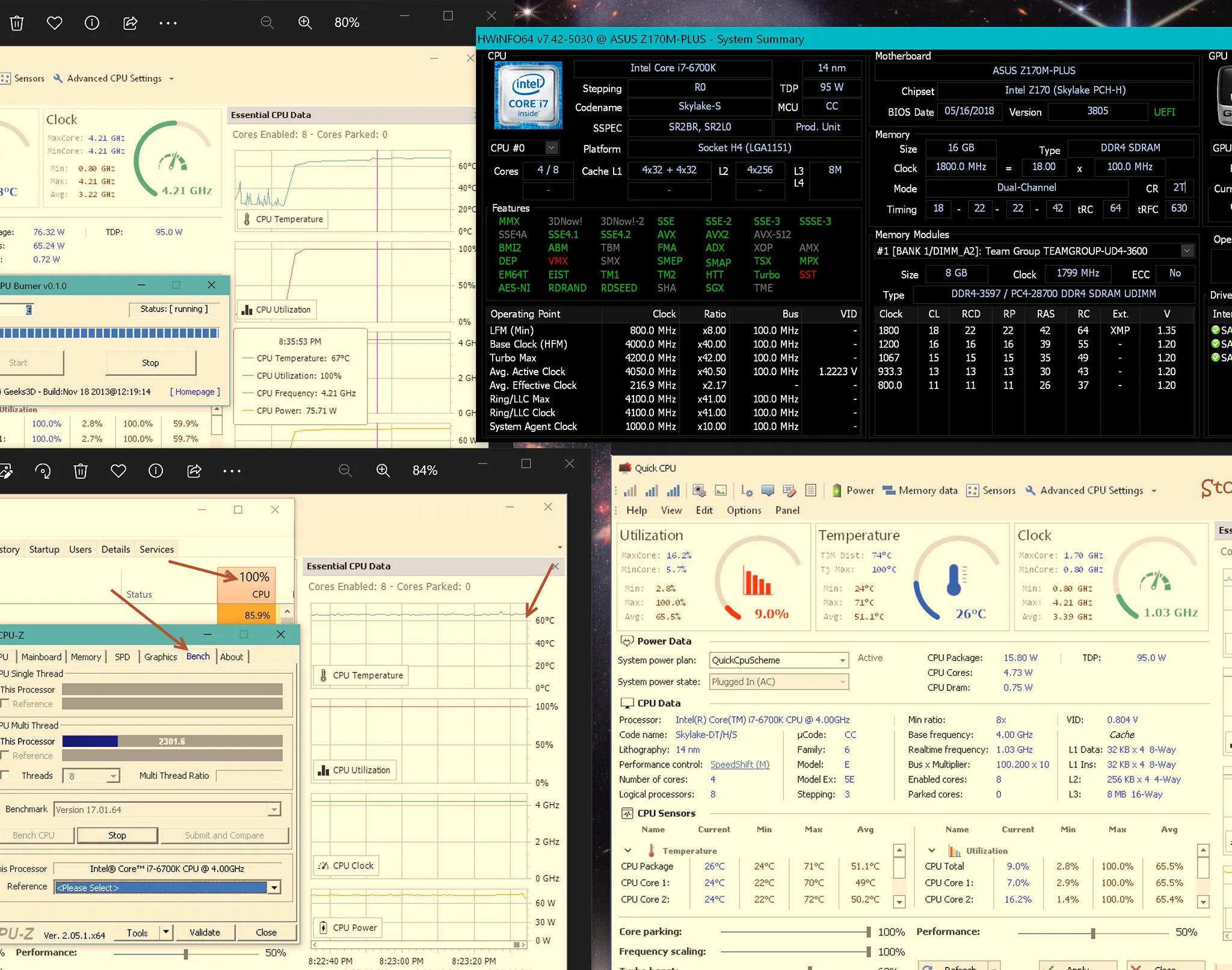Click the Stop button in the CPU-Z Bench tab
Viewport: 1232px width, 970px height.
(x=117, y=835)
